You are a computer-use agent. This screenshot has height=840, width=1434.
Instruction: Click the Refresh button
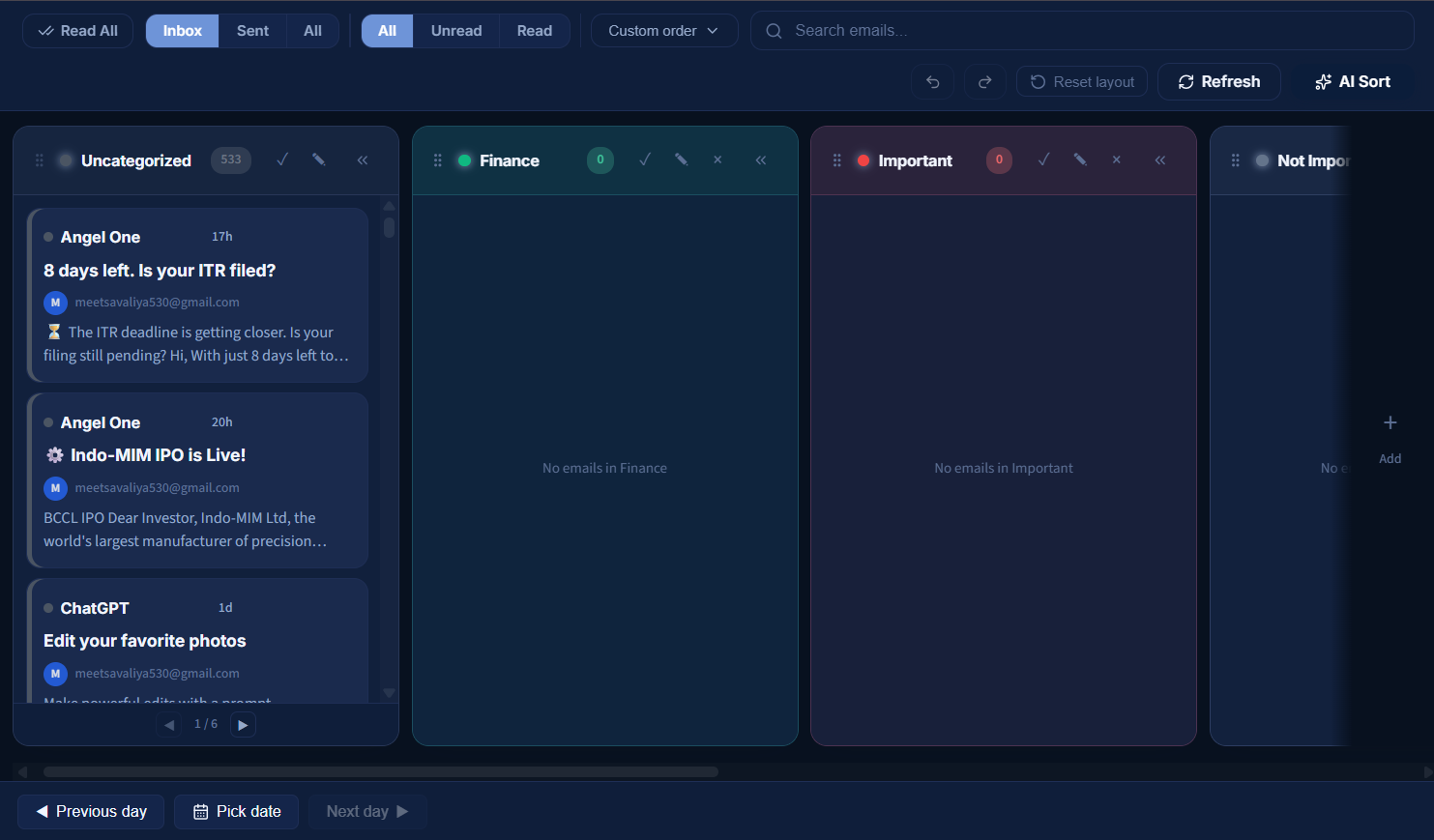[x=1219, y=82]
